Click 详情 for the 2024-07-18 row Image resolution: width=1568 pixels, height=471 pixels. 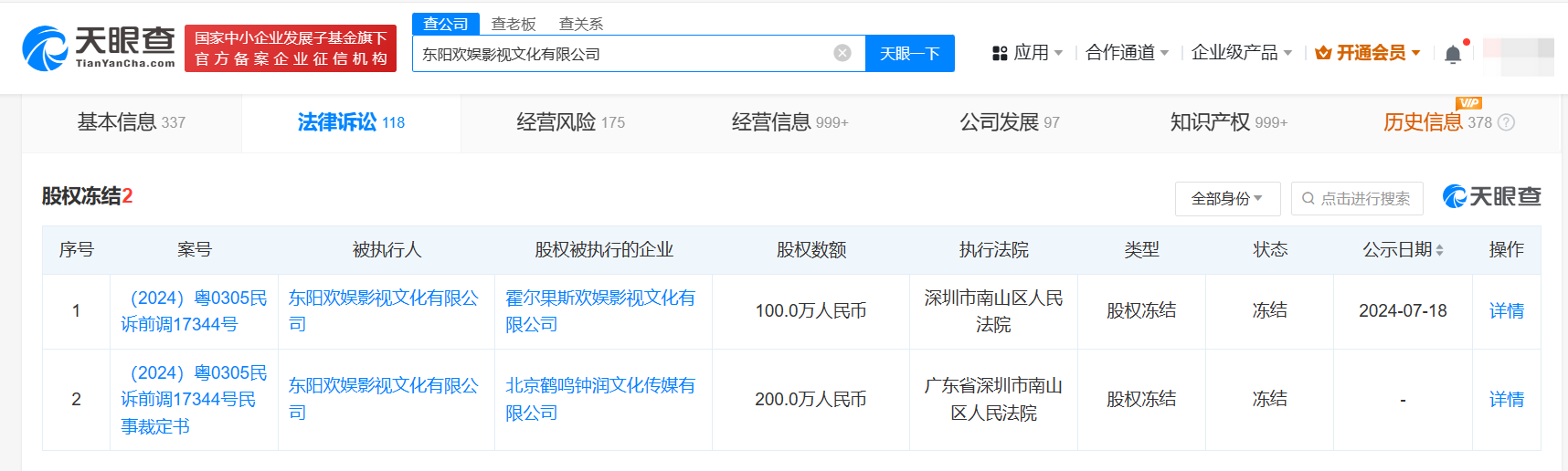click(x=1507, y=311)
